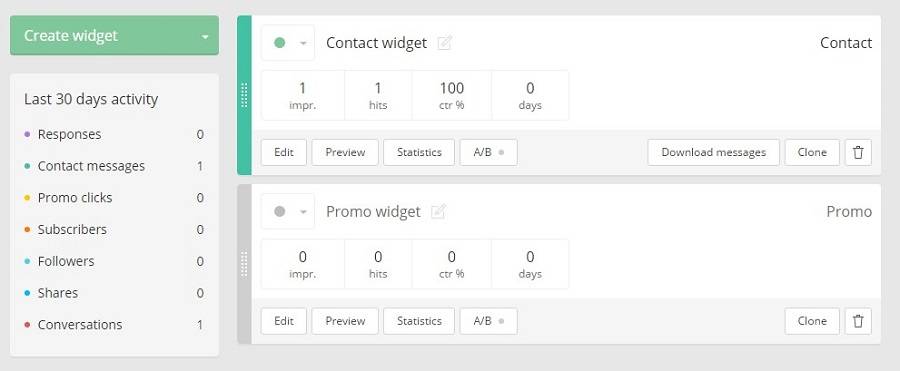Open Contact widget status dropdown arrow
This screenshot has height=371, width=900.
click(303, 44)
